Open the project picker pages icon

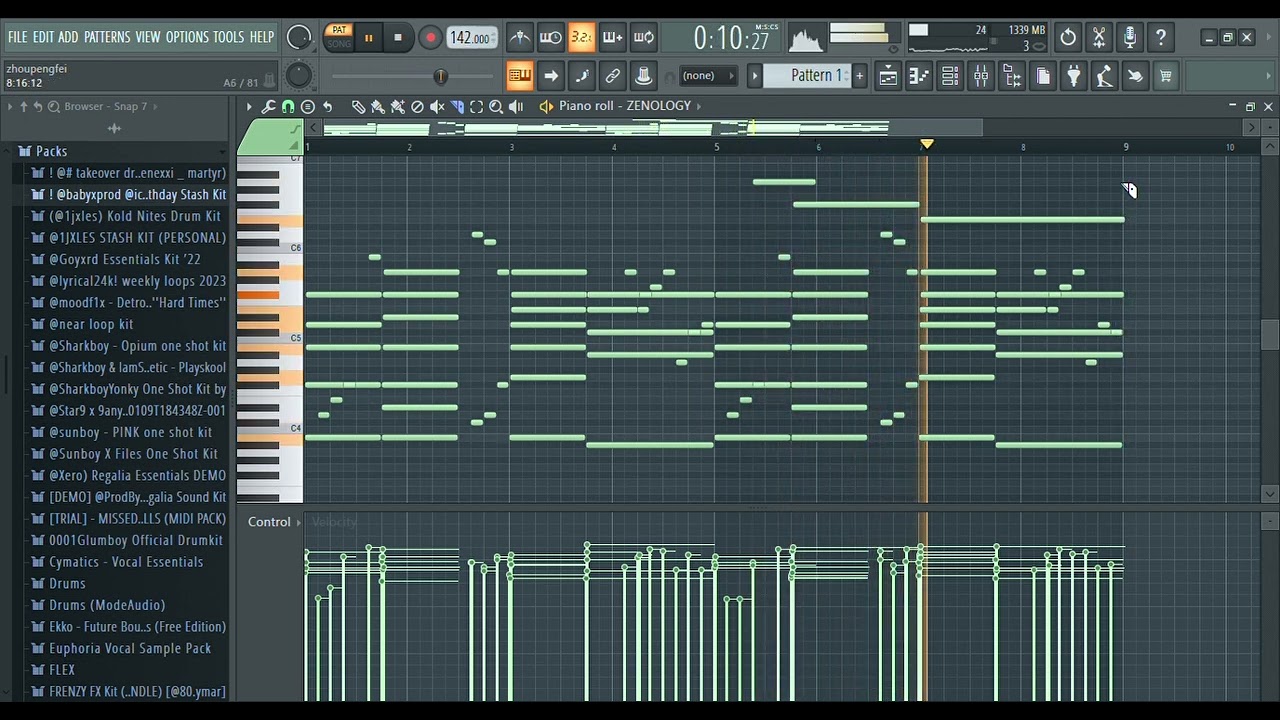pyautogui.click(x=1043, y=76)
